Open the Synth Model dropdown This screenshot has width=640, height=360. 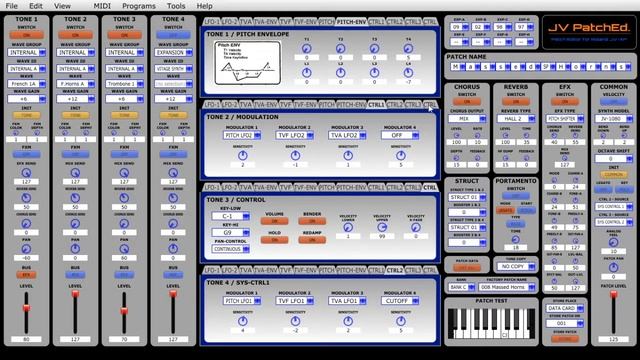(x=613, y=119)
